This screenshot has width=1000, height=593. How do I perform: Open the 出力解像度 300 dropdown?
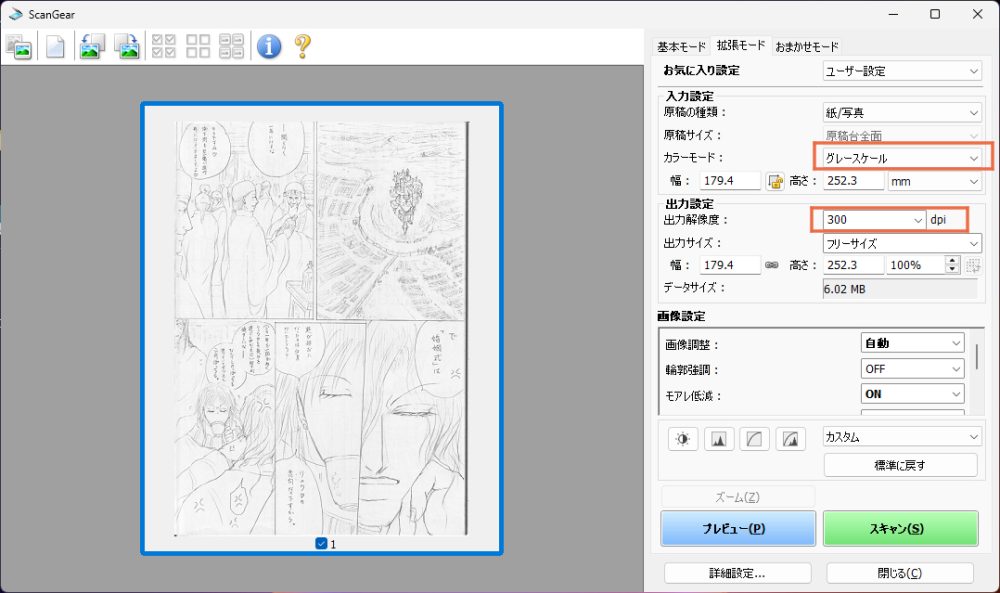coord(873,220)
